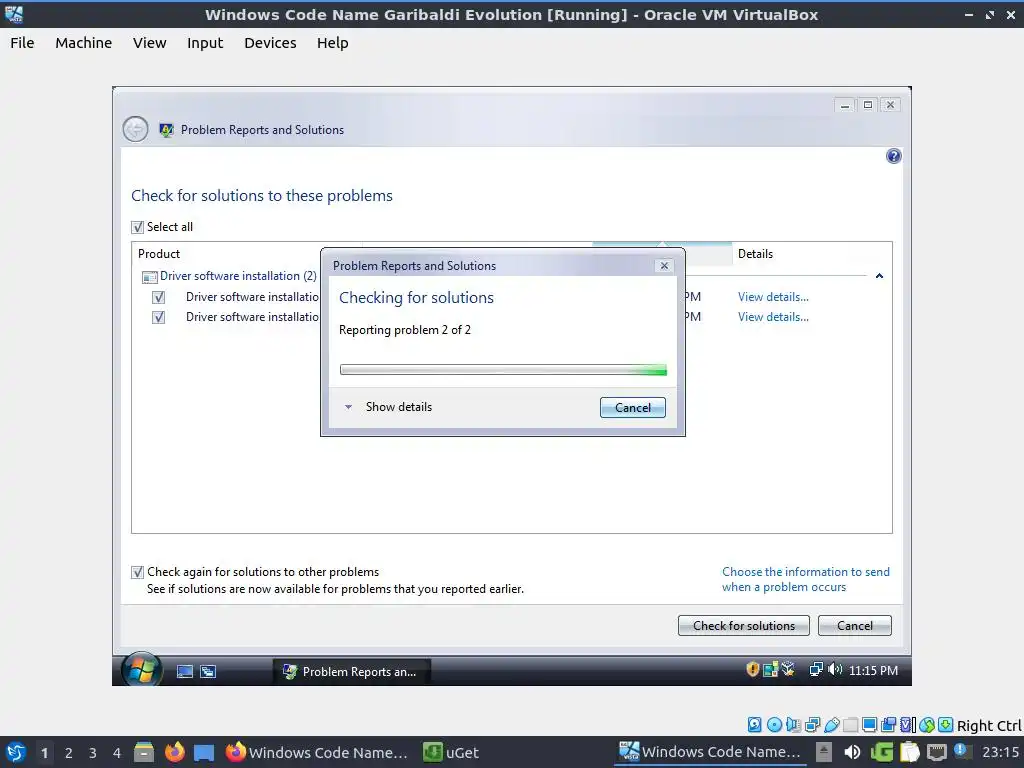Click the host show desktop panel icon
Image resolution: width=1024 pixels, height=768 pixels.
(204, 752)
